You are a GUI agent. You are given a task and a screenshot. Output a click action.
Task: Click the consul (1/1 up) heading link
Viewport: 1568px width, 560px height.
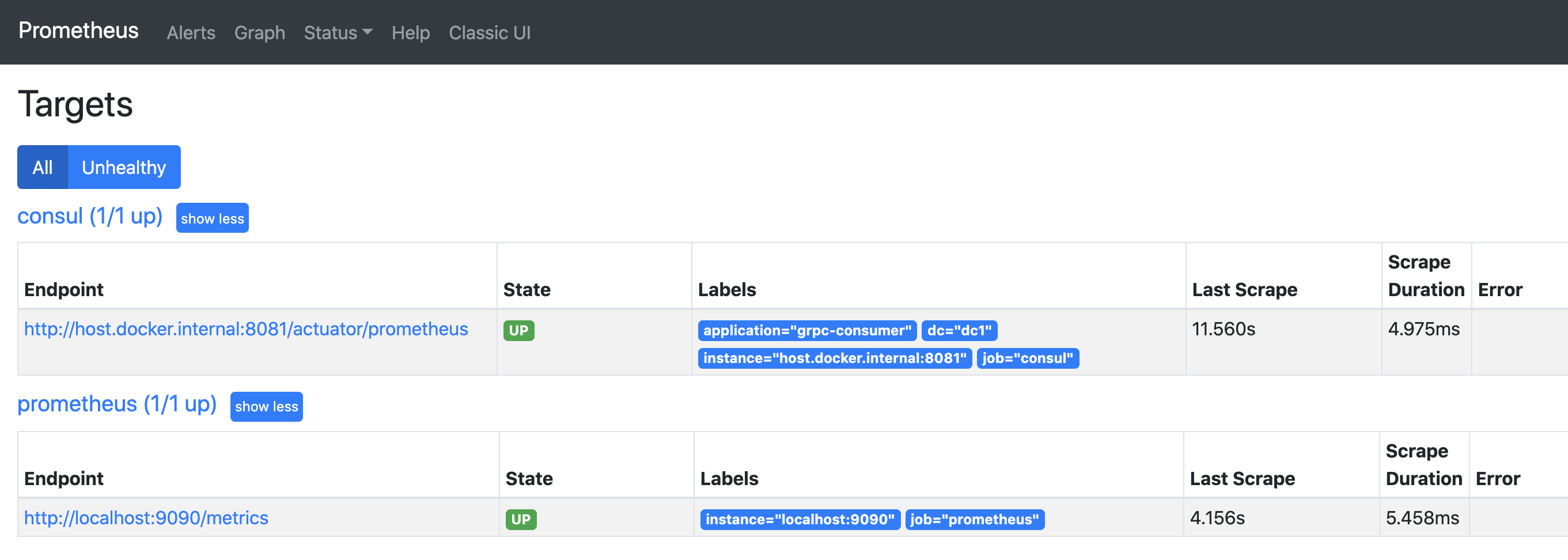coord(90,216)
